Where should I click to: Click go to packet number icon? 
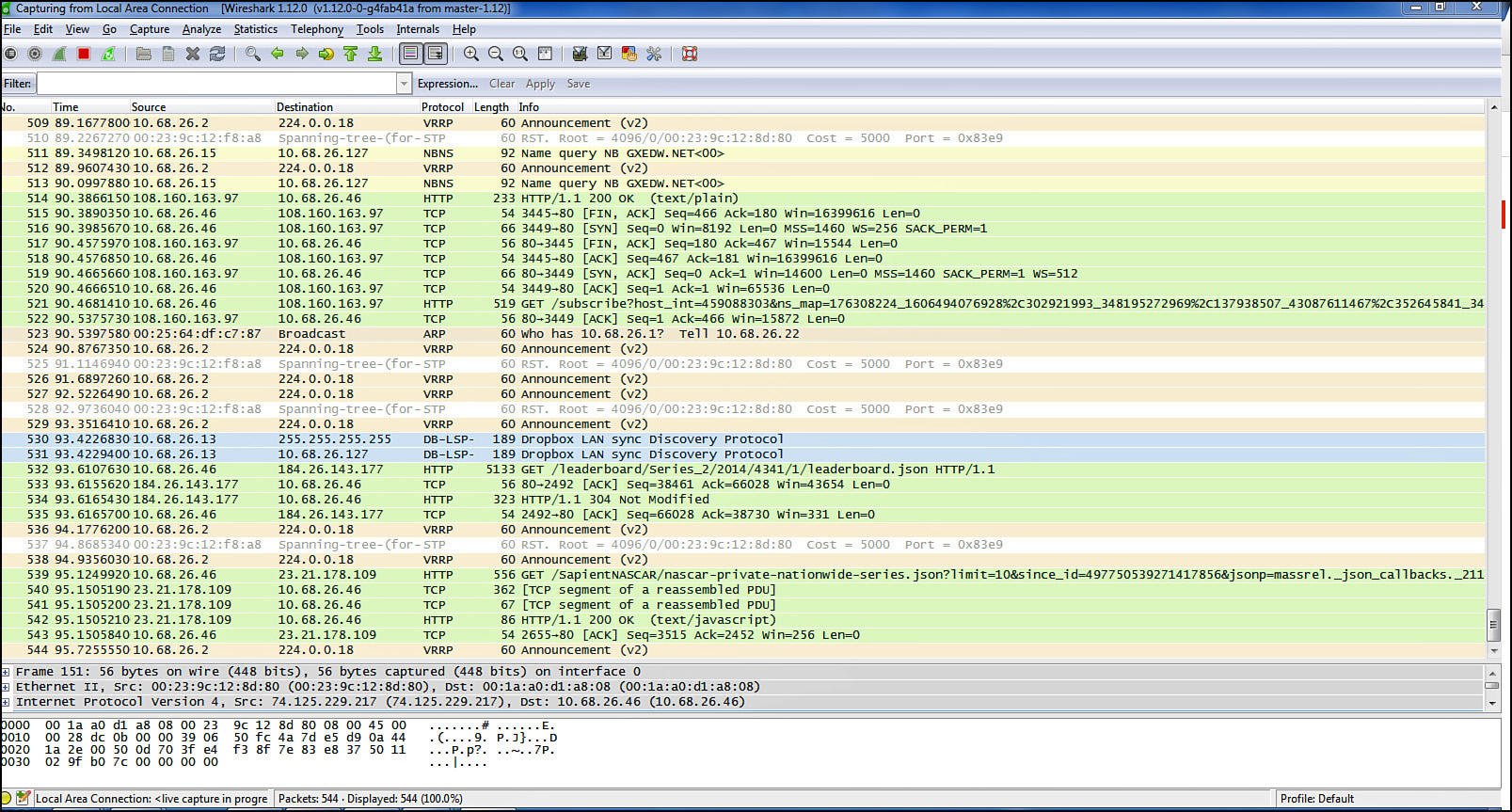coord(326,54)
